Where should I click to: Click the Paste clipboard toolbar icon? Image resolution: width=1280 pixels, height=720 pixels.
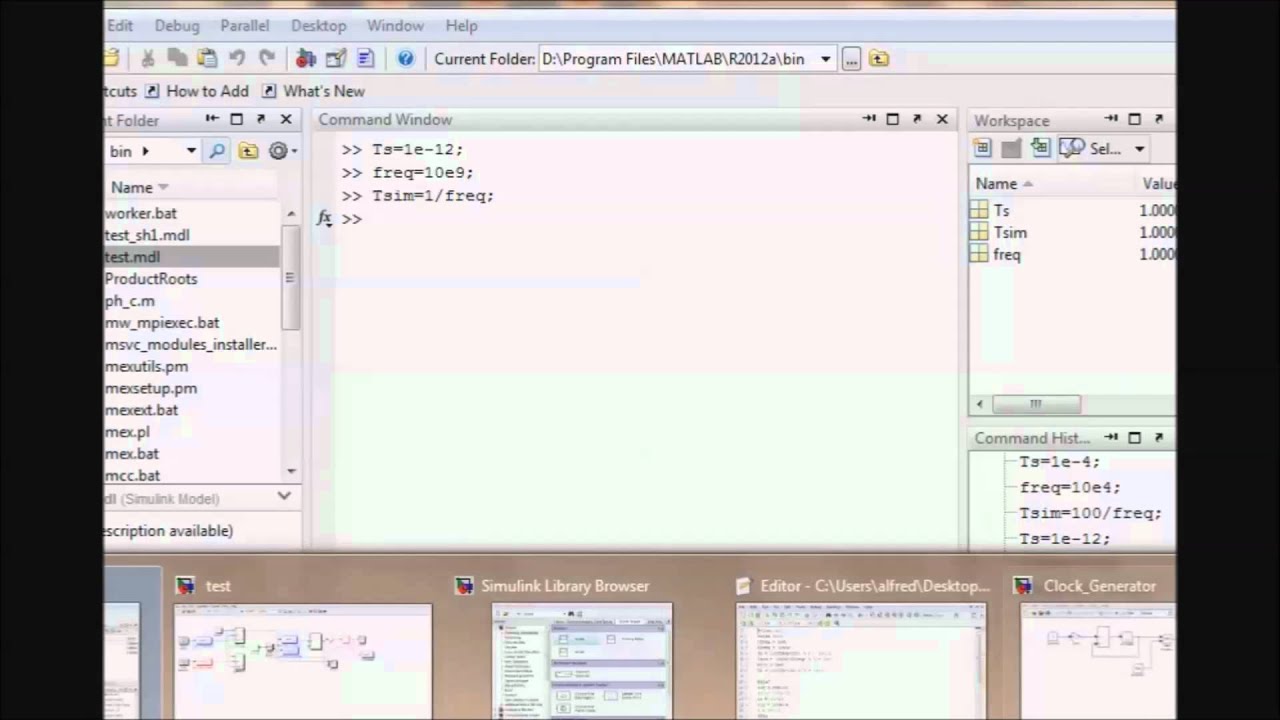[x=207, y=59]
